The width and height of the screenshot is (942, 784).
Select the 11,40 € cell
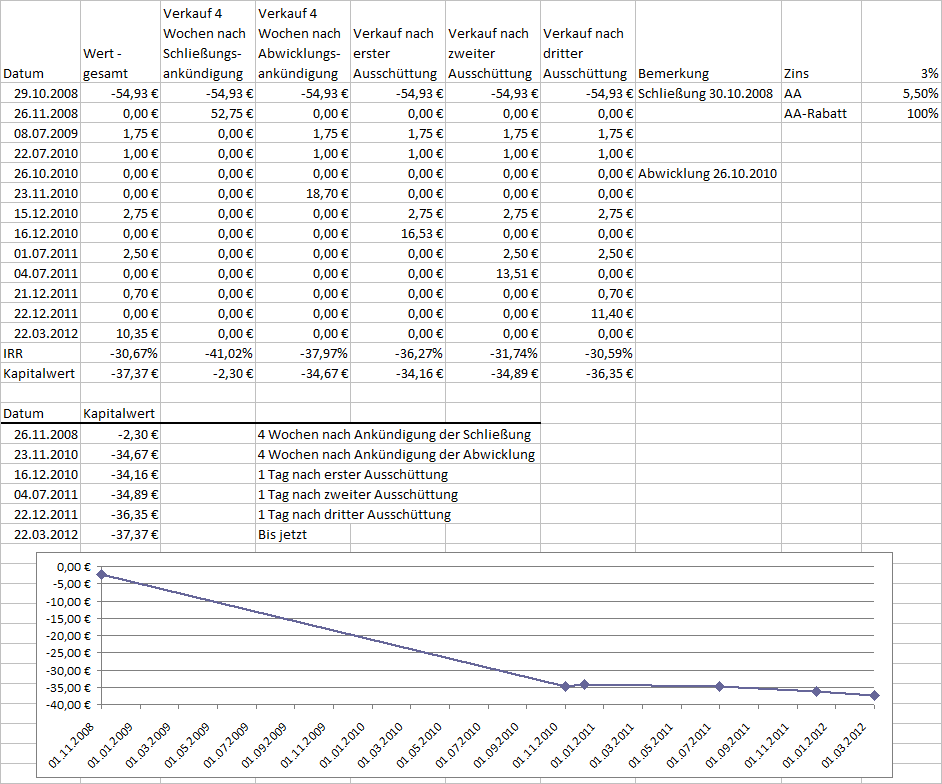point(588,313)
